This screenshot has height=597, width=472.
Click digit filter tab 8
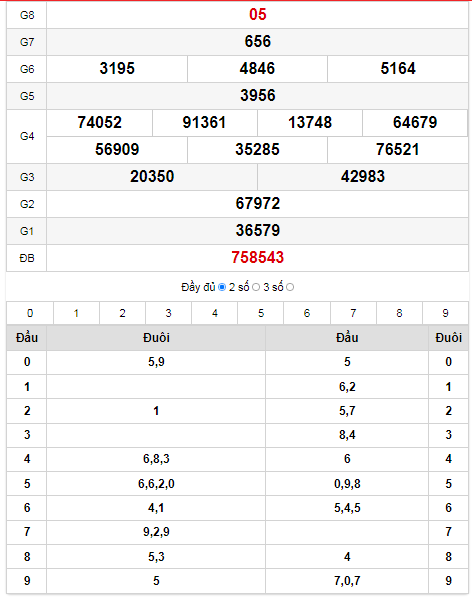click(399, 313)
